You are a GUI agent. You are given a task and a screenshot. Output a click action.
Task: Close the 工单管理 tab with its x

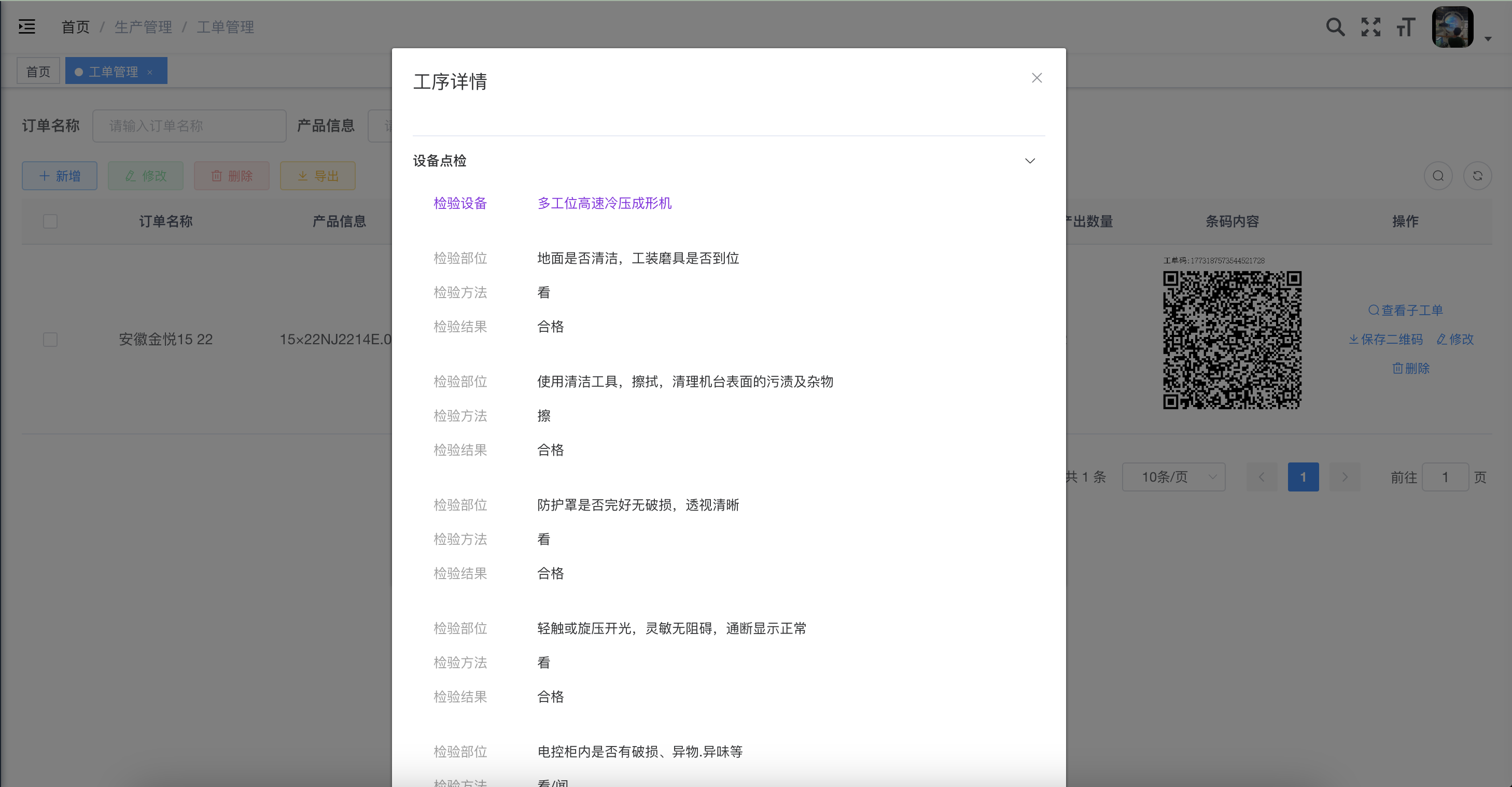click(x=150, y=72)
